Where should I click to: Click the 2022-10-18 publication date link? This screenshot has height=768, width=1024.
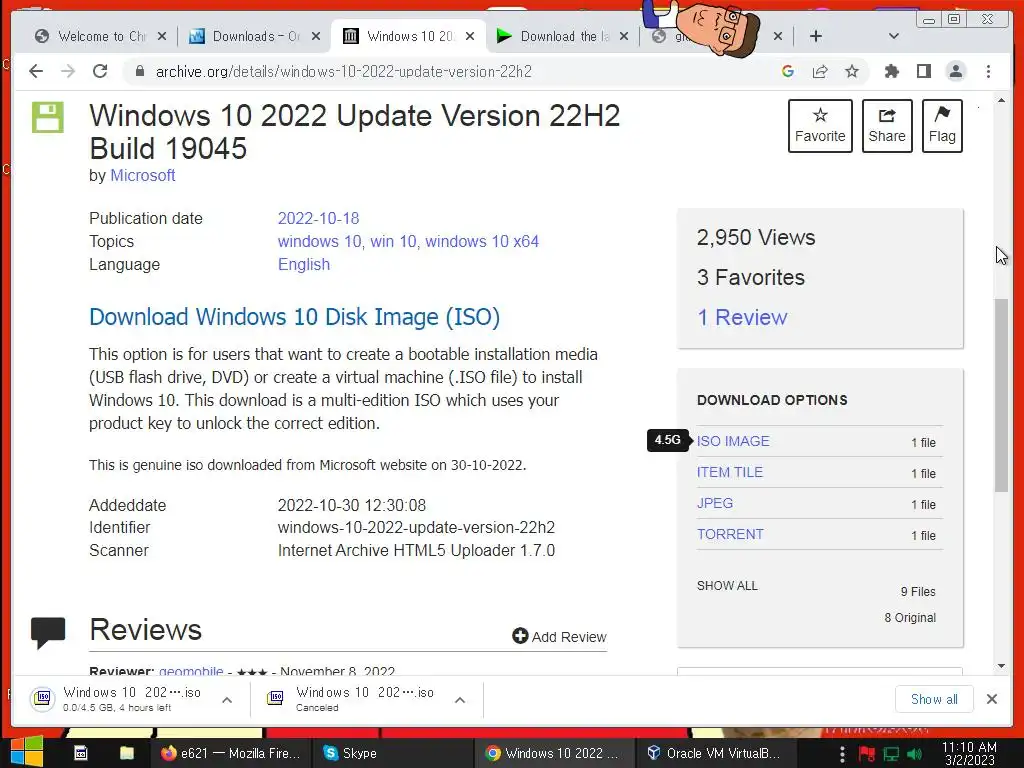(x=318, y=218)
